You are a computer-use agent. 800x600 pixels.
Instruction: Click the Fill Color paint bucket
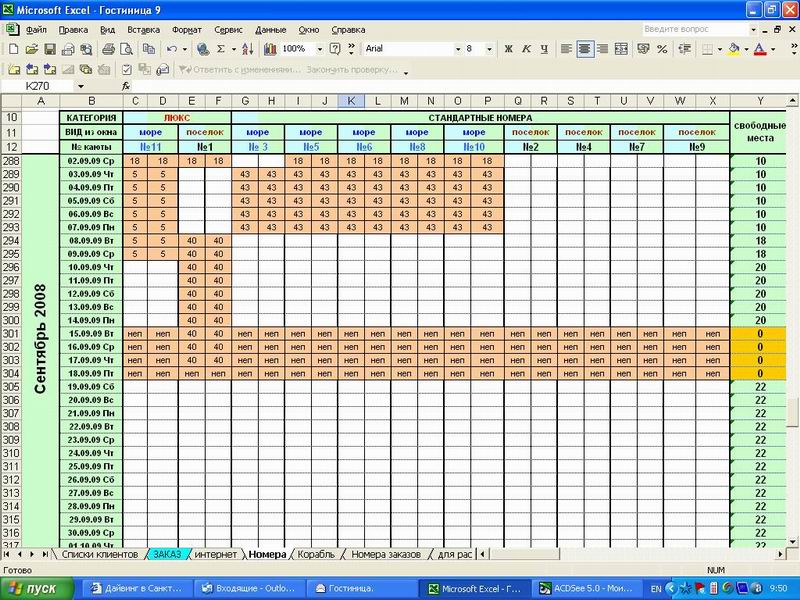(x=734, y=49)
